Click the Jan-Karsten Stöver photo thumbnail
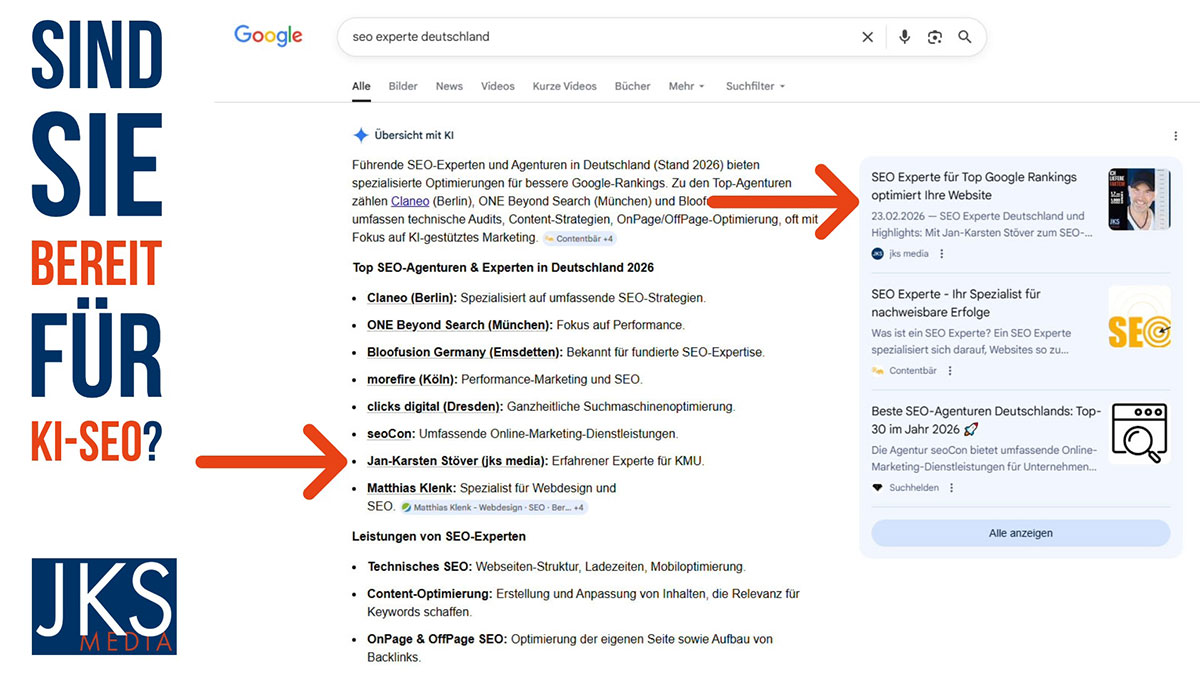1200x675 pixels. coord(1139,198)
